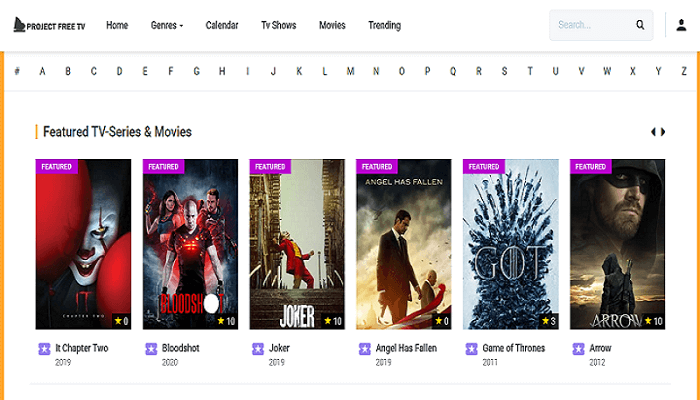Click the star icon beside Joker title
The width and height of the screenshot is (700, 400).
[258, 349]
